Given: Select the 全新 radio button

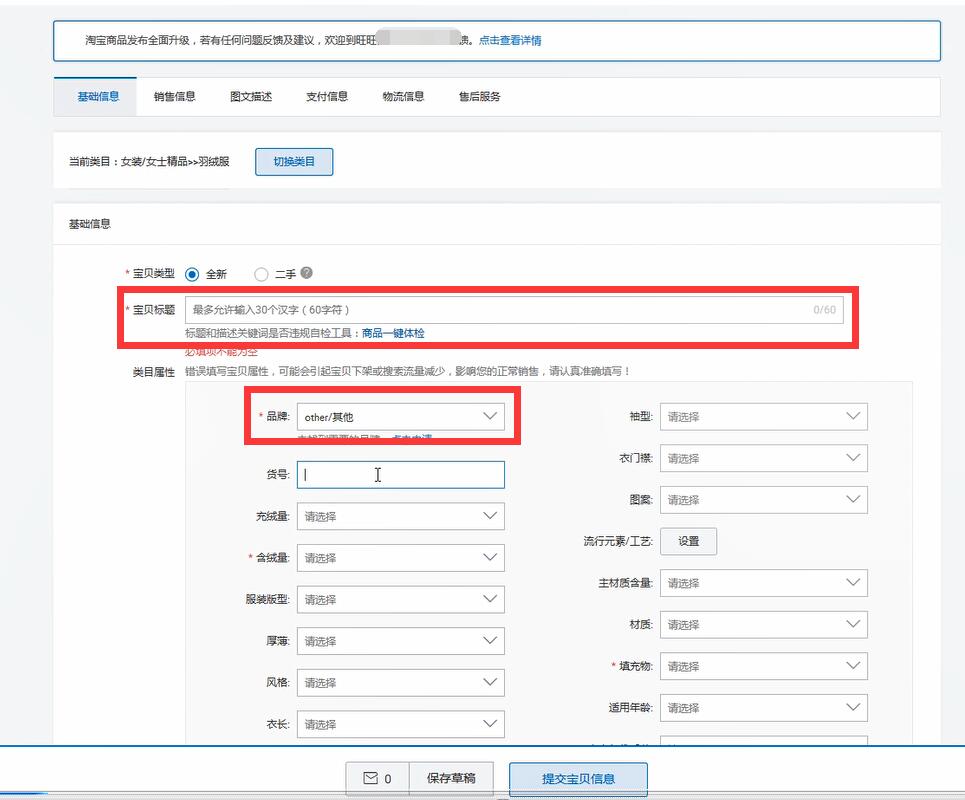Looking at the screenshot, I should tap(192, 274).
